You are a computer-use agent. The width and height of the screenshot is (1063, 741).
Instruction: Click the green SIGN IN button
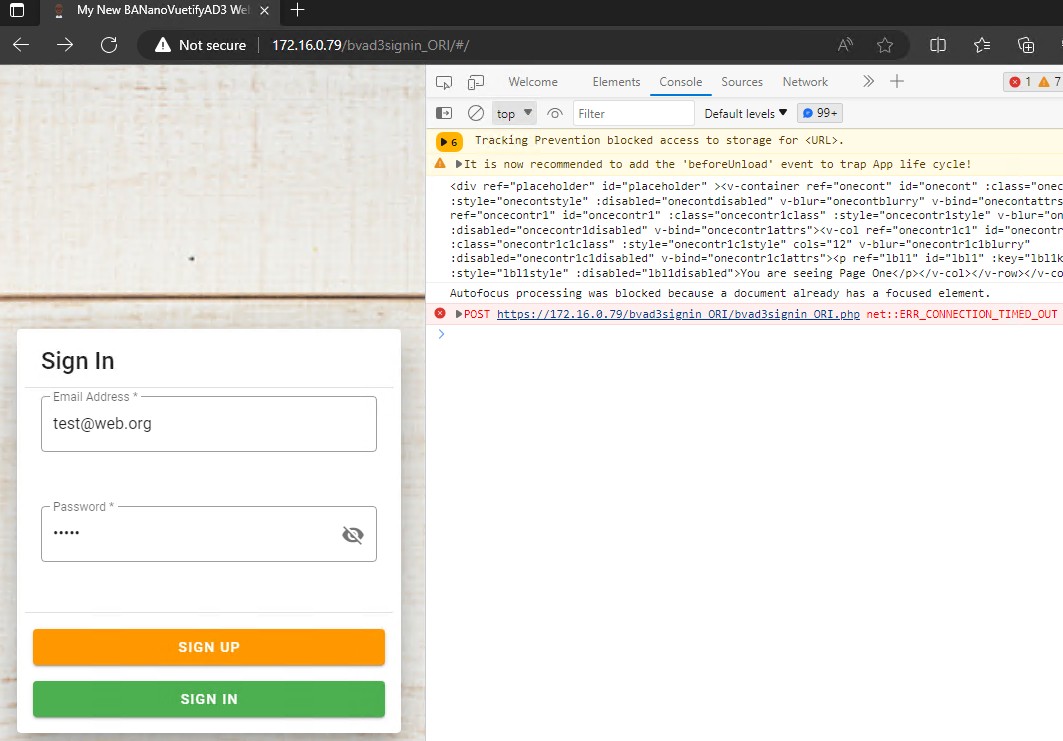tap(209, 699)
